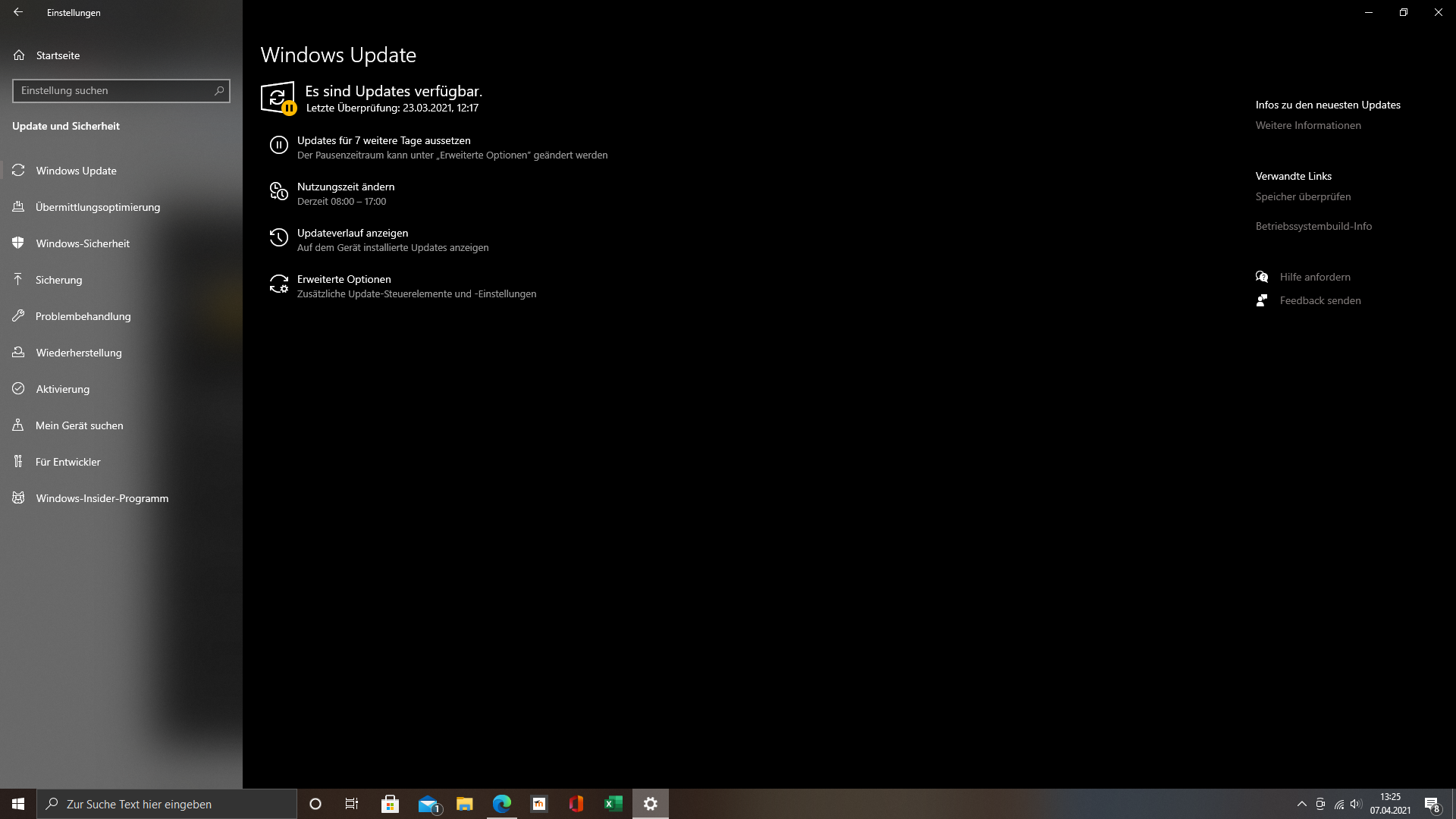The width and height of the screenshot is (1456, 819).
Task: Click the Windows Update sync icon in sidebar
Action: point(18,170)
